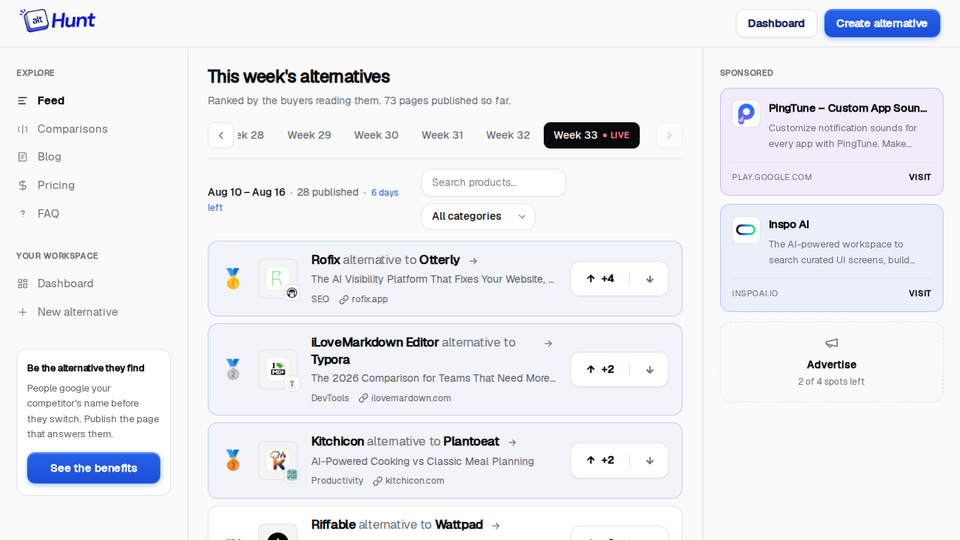The image size is (960, 540).
Task: Click the gold medal rank icon
Action: tap(233, 279)
